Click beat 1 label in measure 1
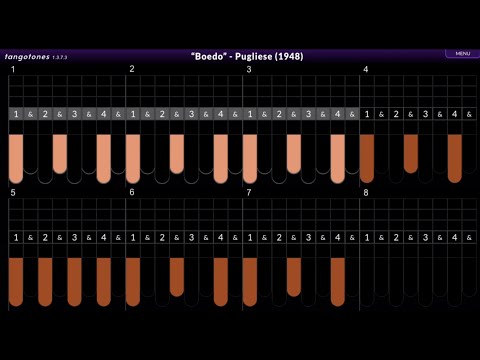Viewport: 480px width, 360px height. [16, 114]
